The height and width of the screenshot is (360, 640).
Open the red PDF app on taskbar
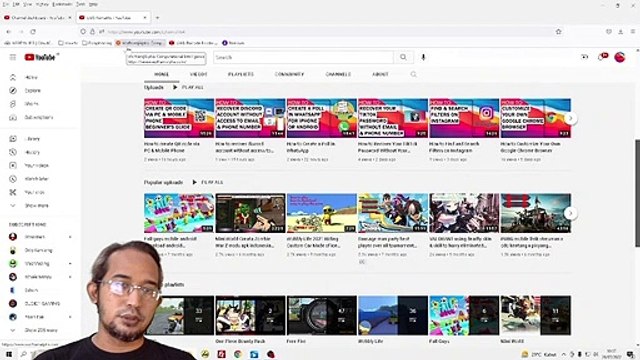(x=221, y=354)
